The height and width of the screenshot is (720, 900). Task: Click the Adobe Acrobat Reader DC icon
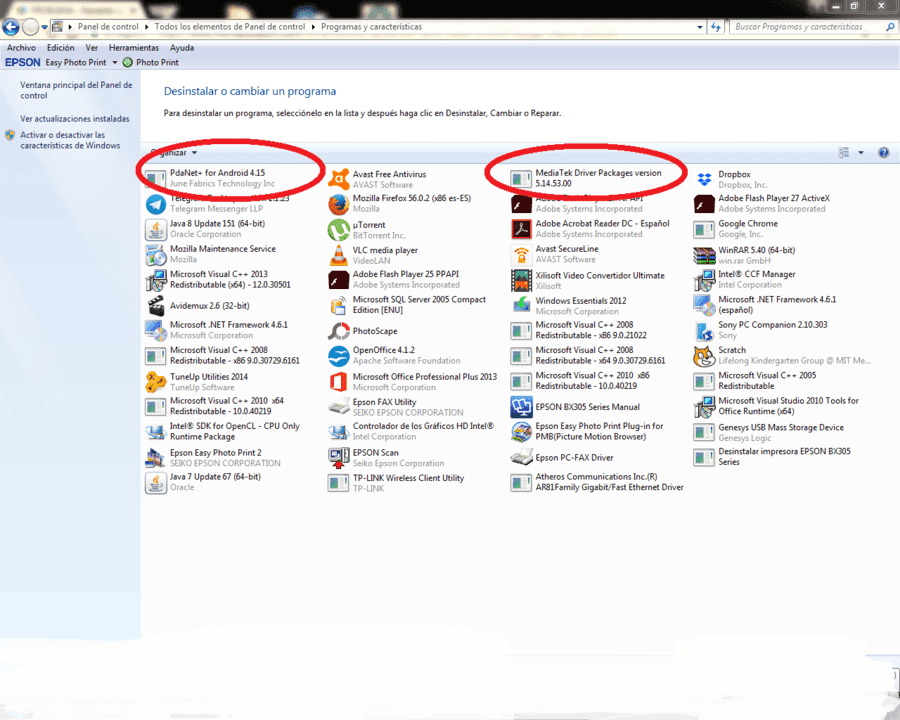click(521, 229)
